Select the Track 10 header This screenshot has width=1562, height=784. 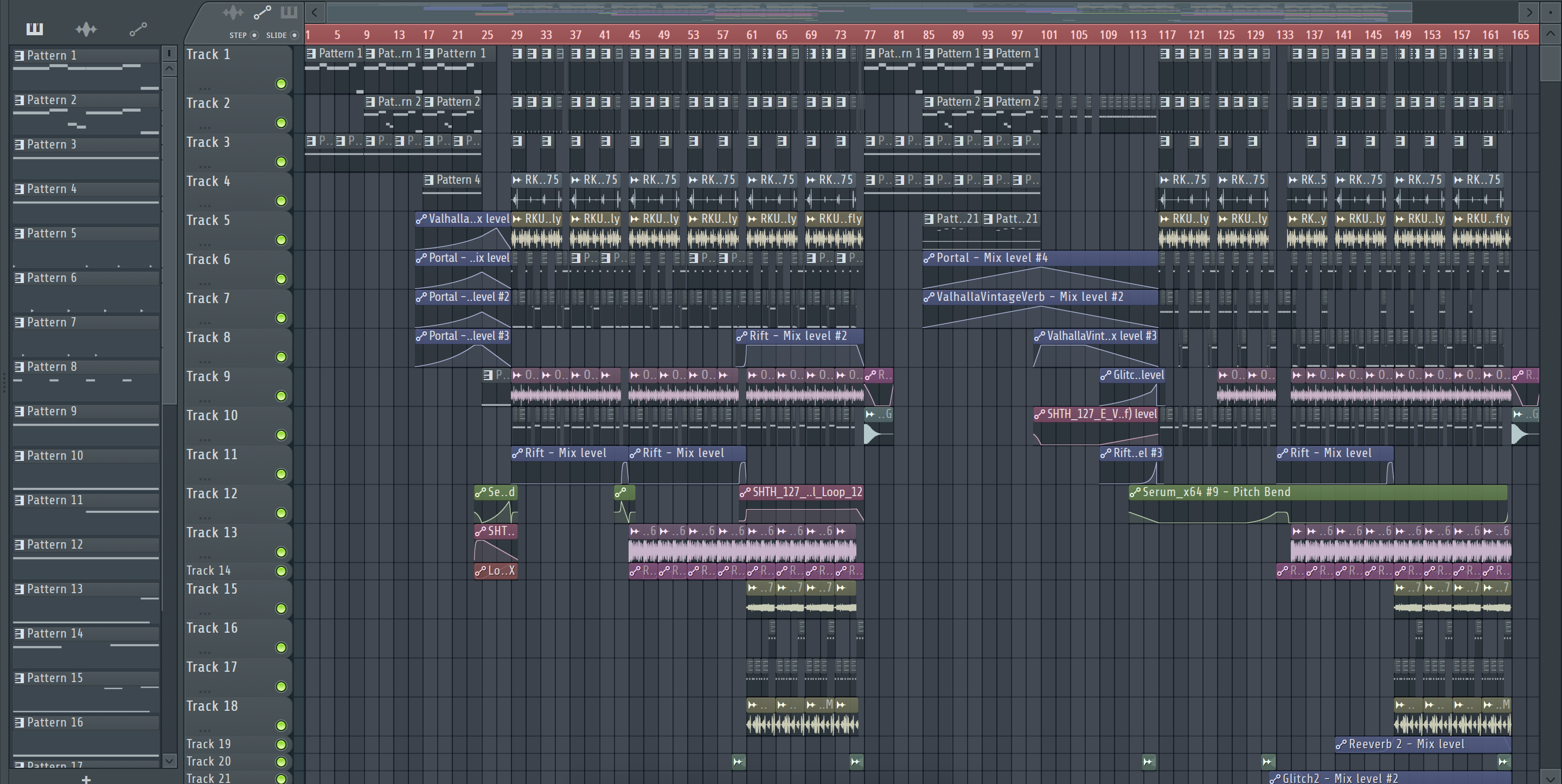(x=238, y=426)
